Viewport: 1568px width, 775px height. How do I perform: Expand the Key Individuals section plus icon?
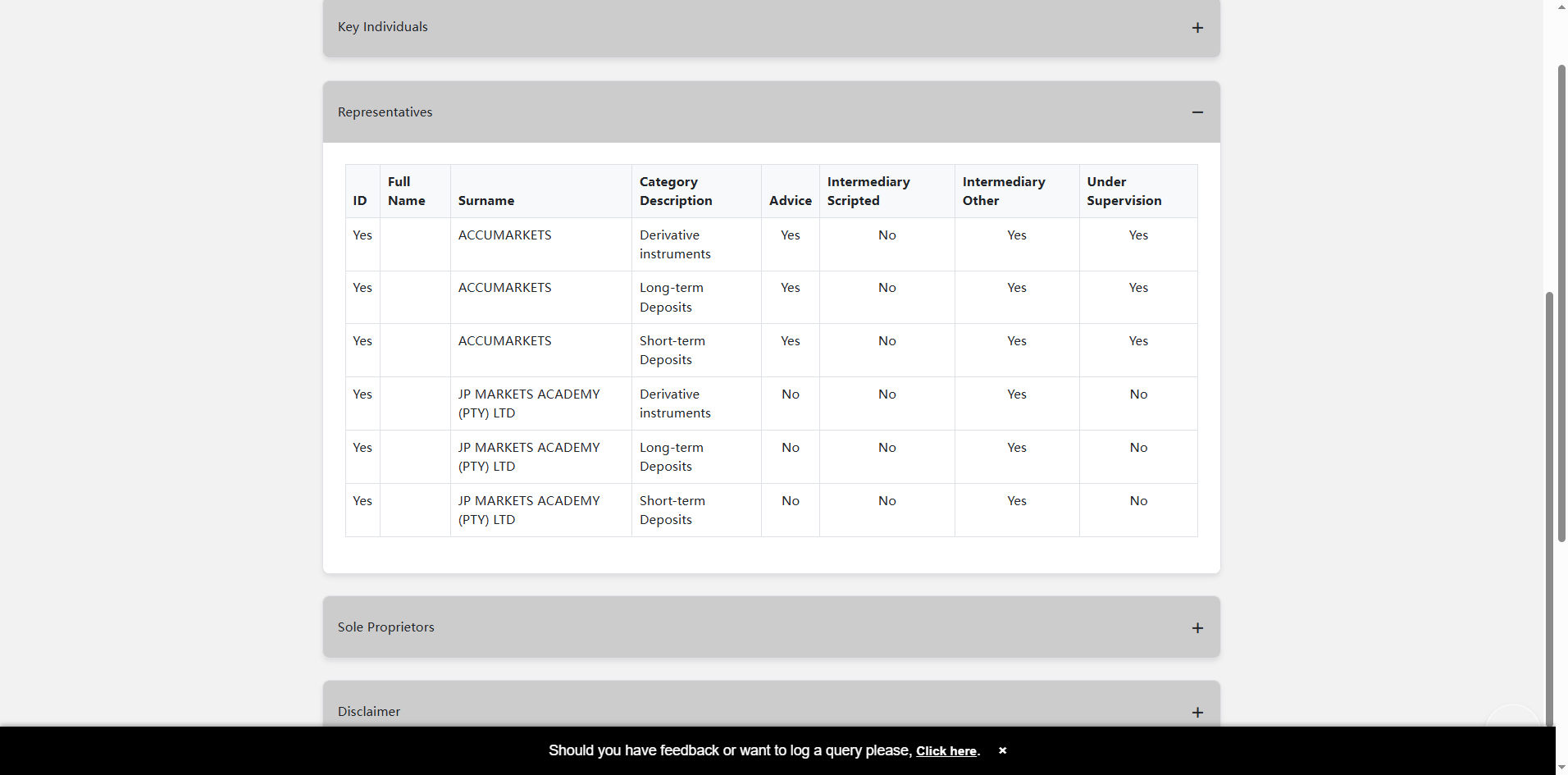[x=1197, y=28]
